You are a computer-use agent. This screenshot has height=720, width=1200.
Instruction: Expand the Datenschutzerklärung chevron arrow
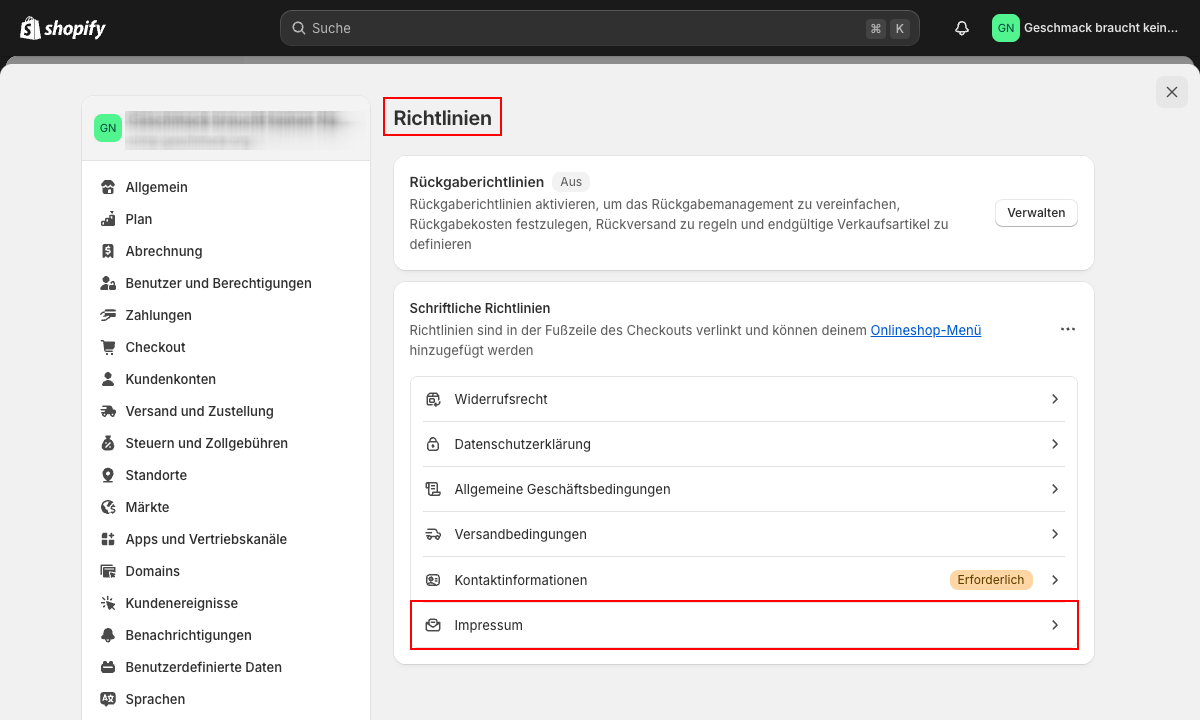pos(1054,444)
